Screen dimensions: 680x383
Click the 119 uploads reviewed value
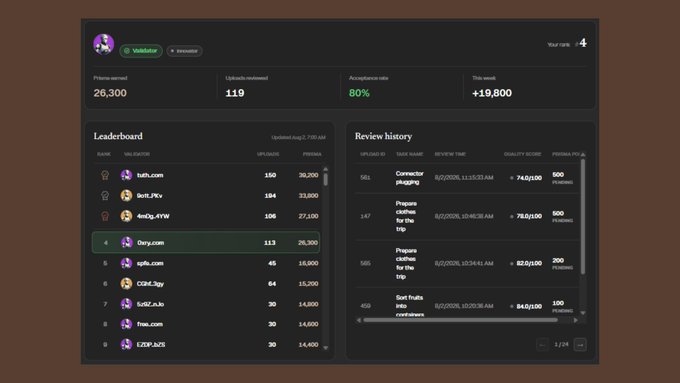tap(235, 93)
